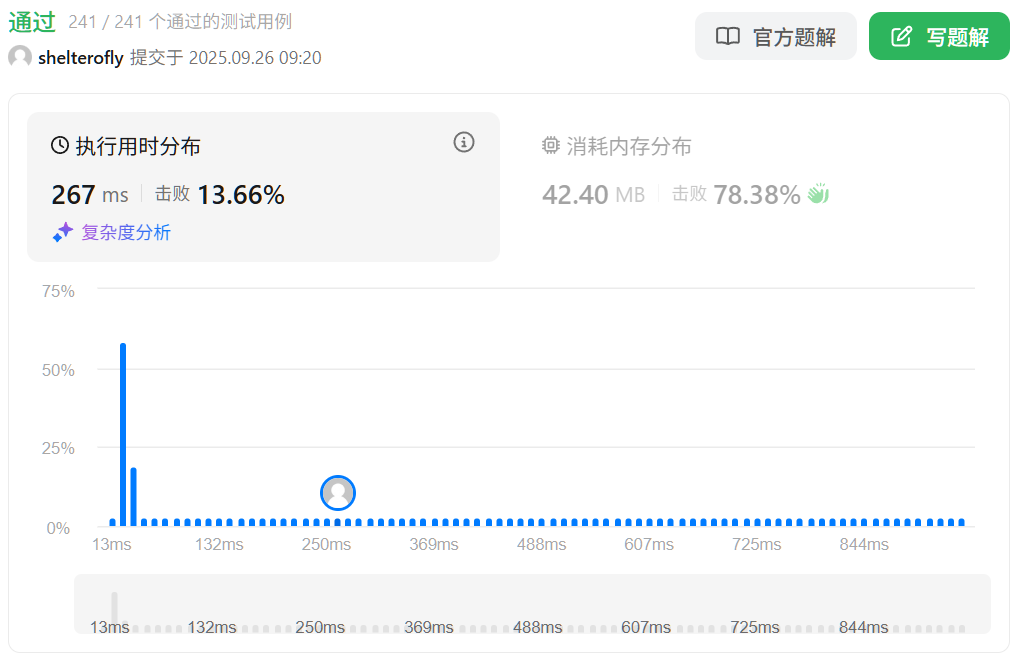This screenshot has width=1017, height=660.
Task: Click the shelterofly username
Action: point(80,58)
